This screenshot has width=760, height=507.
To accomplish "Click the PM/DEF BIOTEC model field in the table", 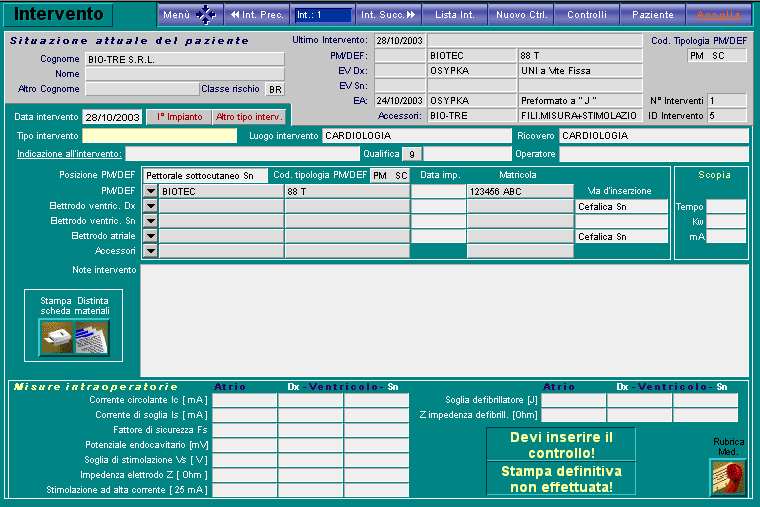I will pyautogui.click(x=222, y=191).
